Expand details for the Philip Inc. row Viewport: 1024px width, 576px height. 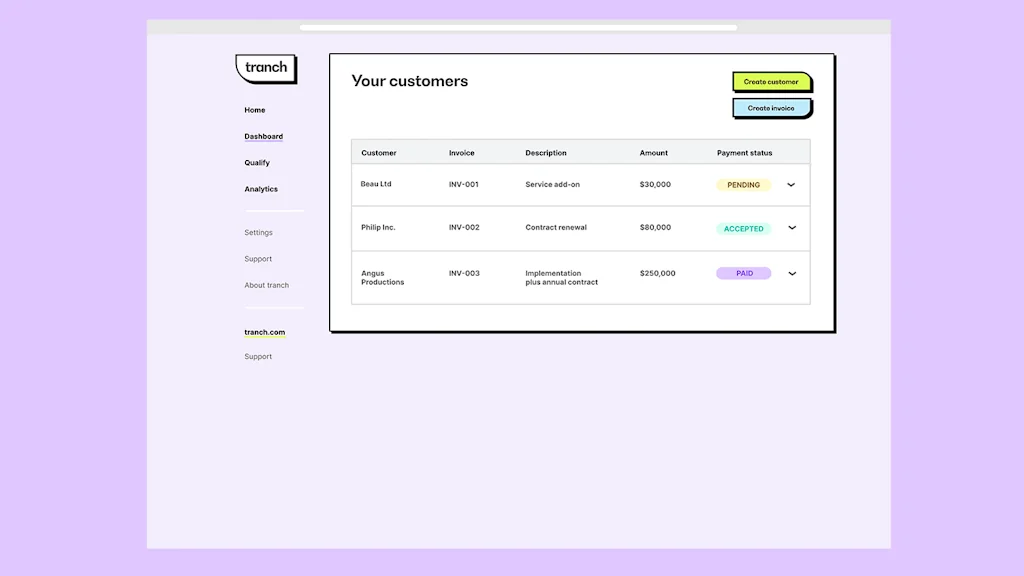pos(791,228)
